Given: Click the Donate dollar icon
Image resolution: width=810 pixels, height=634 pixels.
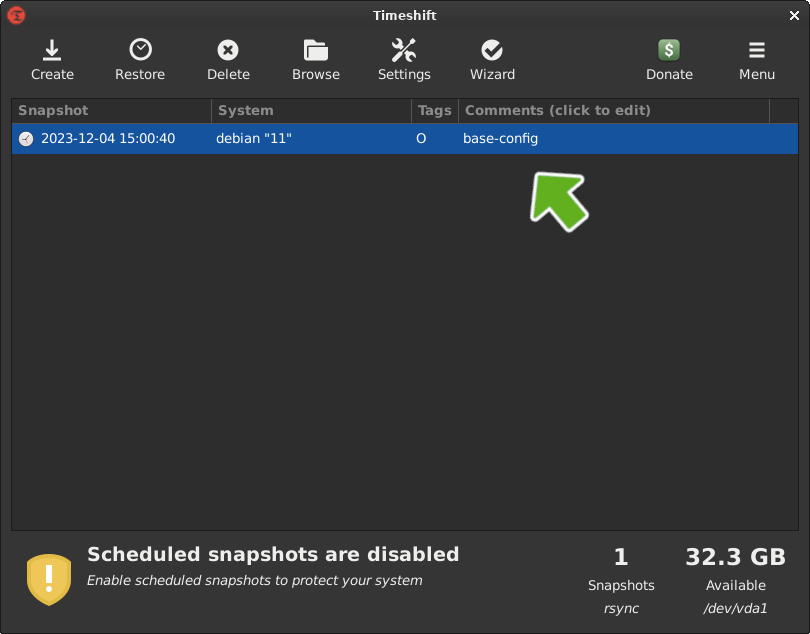Looking at the screenshot, I should click(669, 50).
